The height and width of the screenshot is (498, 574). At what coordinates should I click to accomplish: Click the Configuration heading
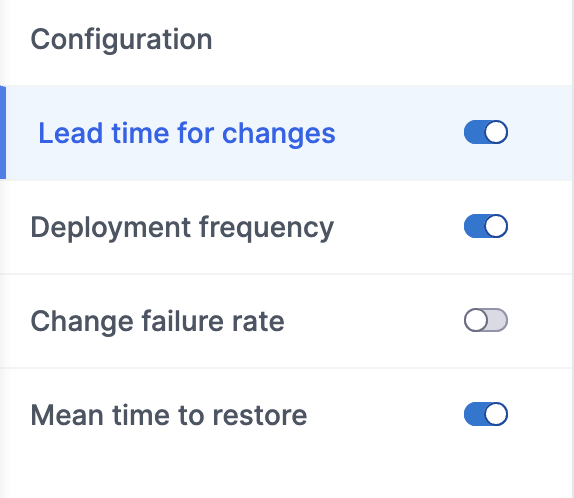point(121,40)
